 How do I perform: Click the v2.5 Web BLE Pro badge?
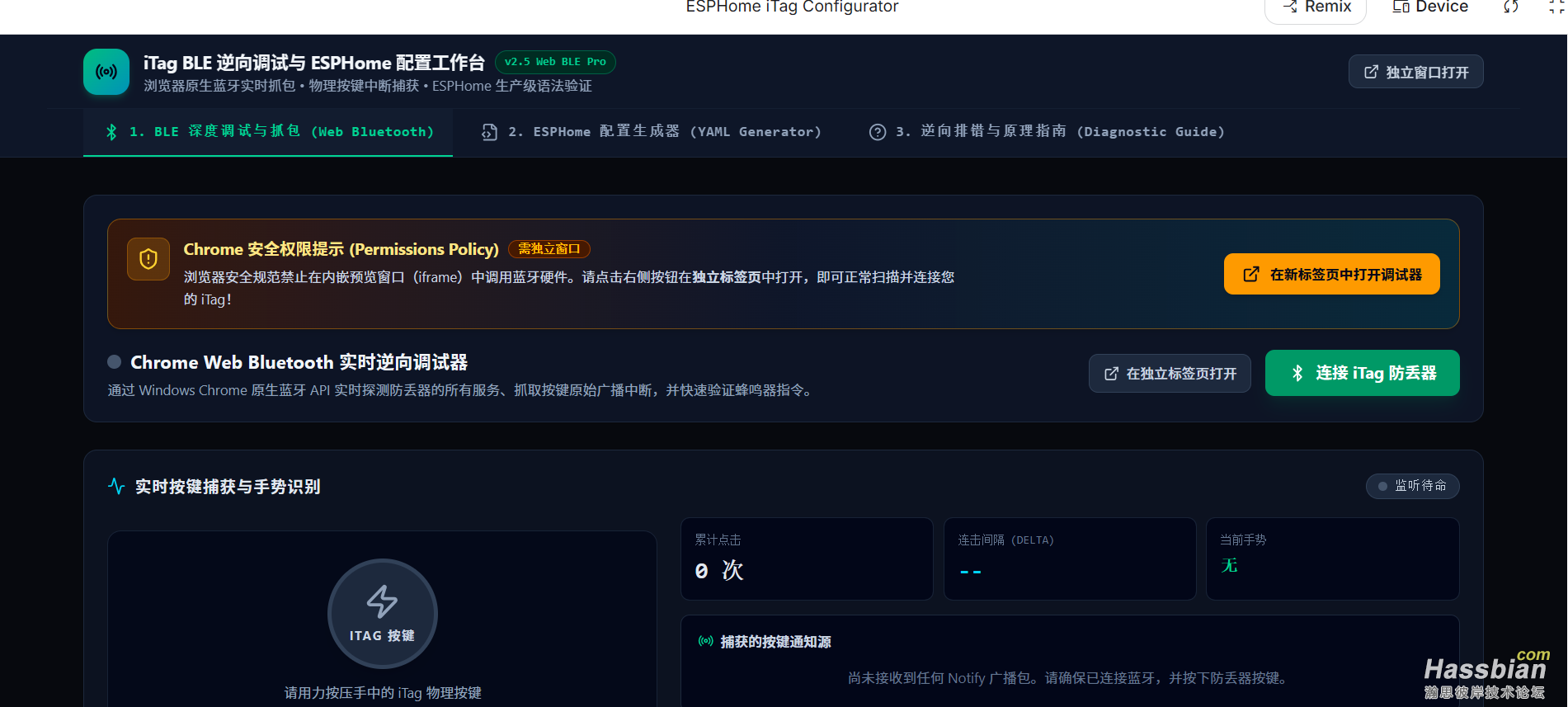(x=555, y=62)
